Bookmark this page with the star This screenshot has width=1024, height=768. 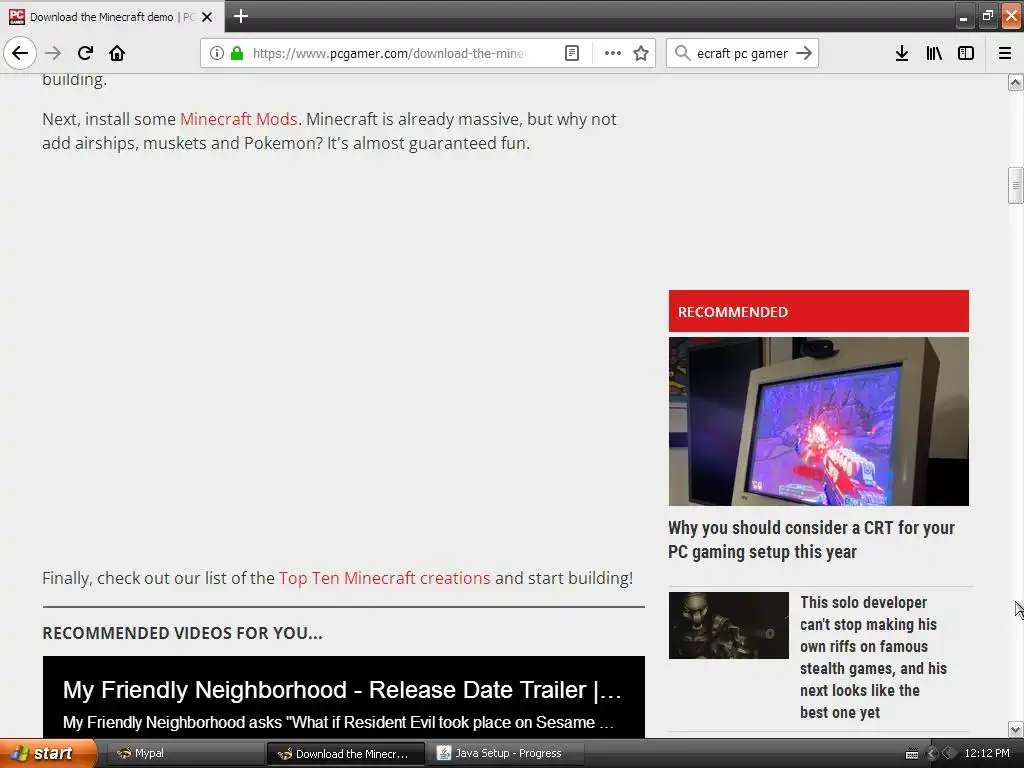click(641, 53)
